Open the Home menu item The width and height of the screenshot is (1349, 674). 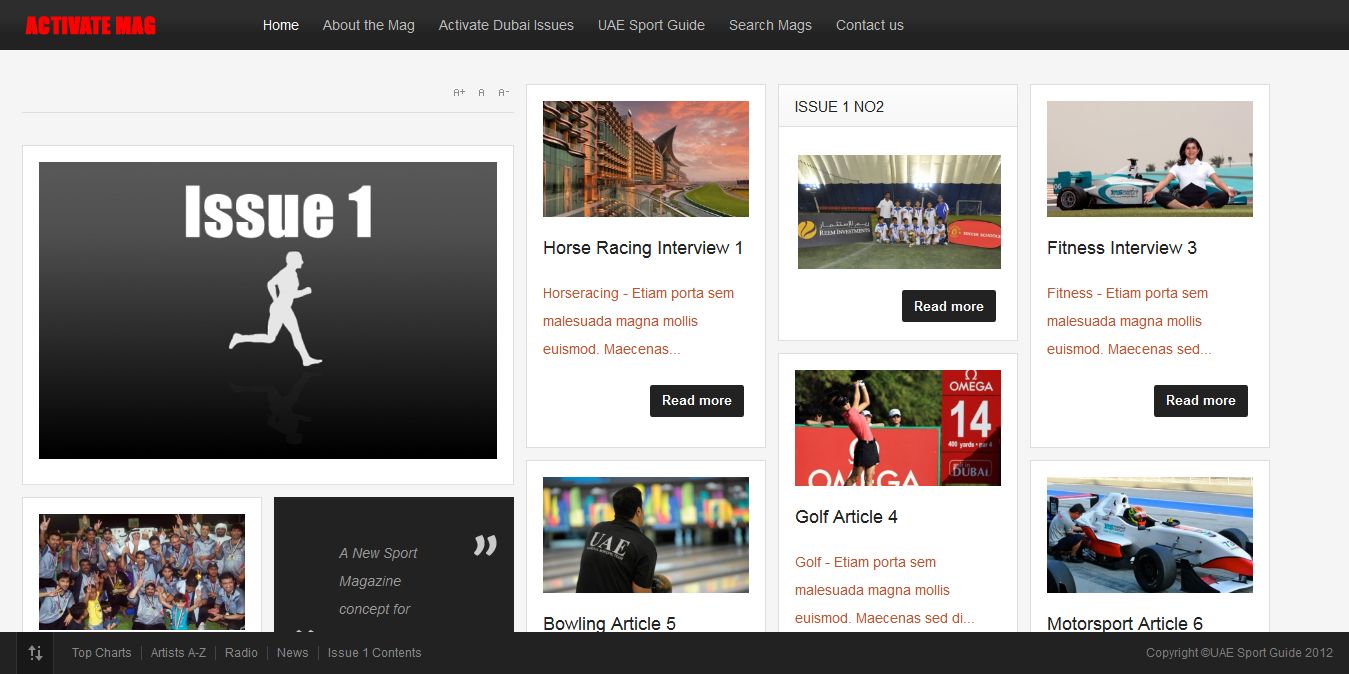[281, 25]
